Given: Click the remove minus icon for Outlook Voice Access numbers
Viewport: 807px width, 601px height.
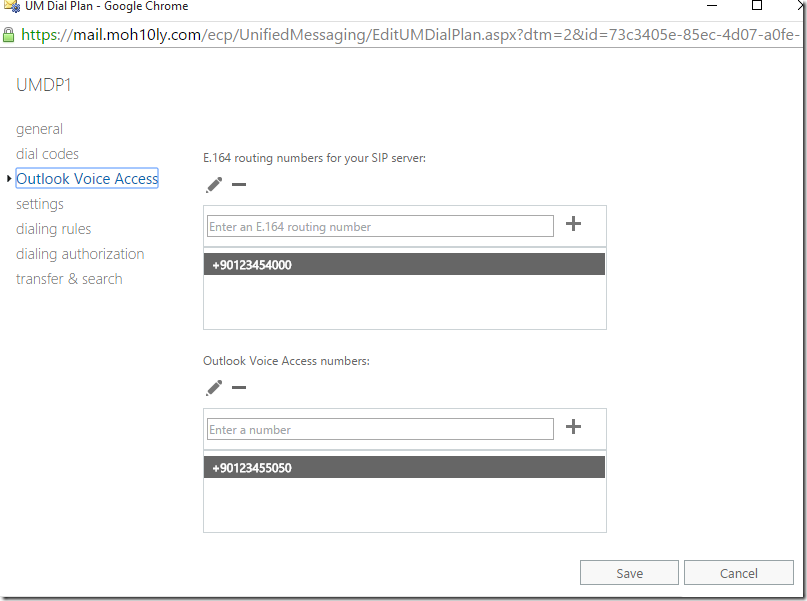Looking at the screenshot, I should 239,387.
